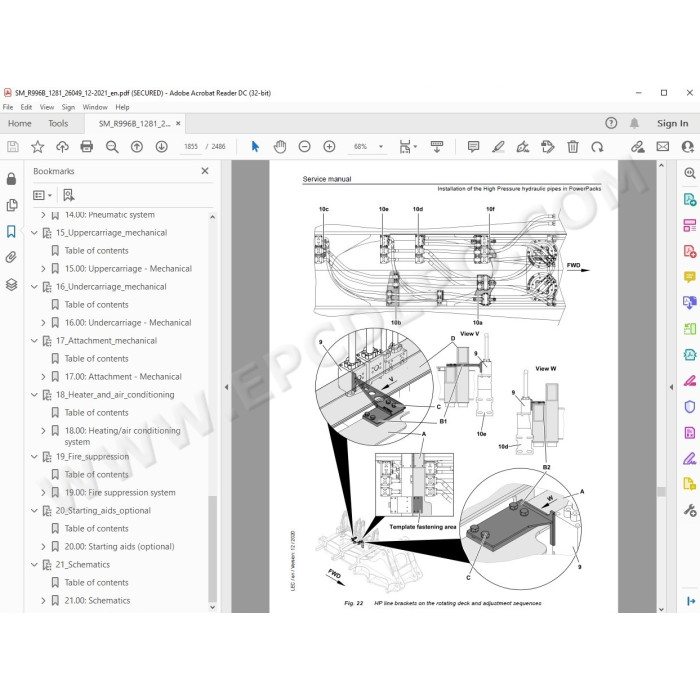Open the Help menu
Viewport: 700px width, 700px height.
pos(122,107)
